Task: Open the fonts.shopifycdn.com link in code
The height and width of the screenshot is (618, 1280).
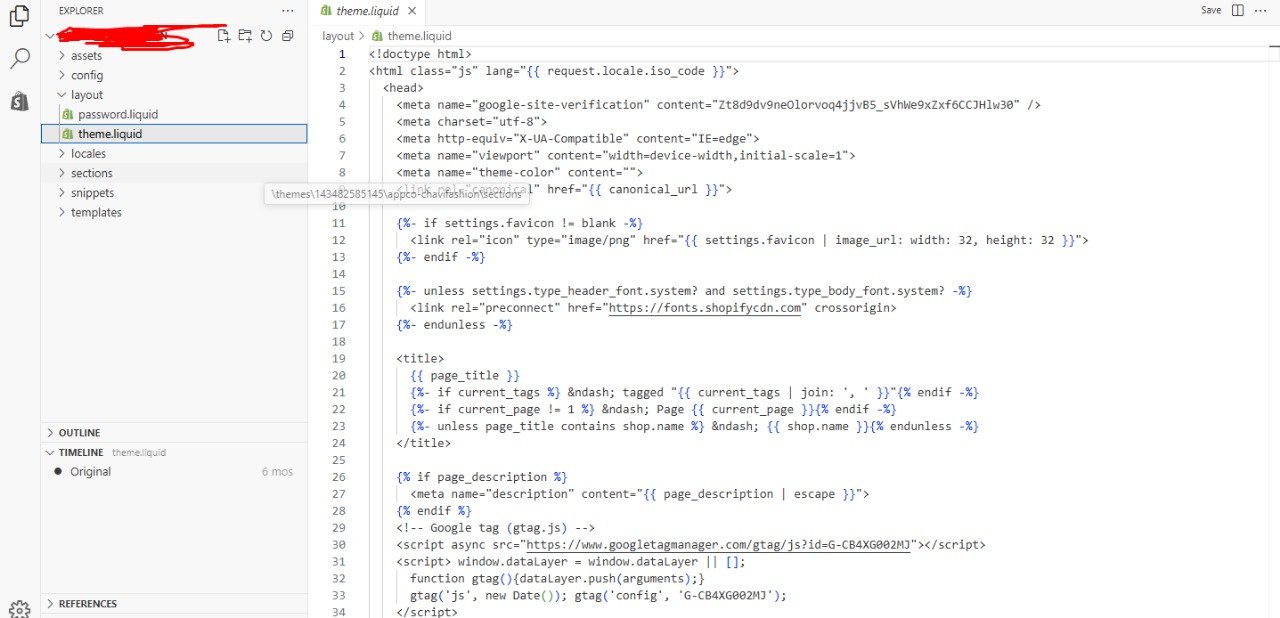Action: (x=705, y=308)
